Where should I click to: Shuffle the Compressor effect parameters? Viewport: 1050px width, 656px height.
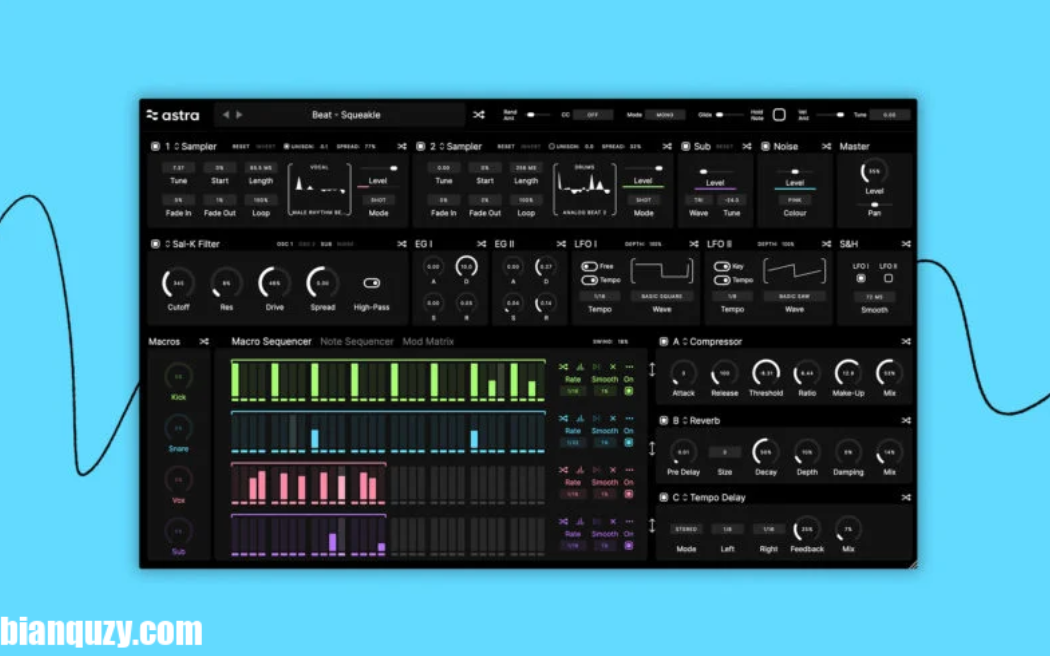905,342
